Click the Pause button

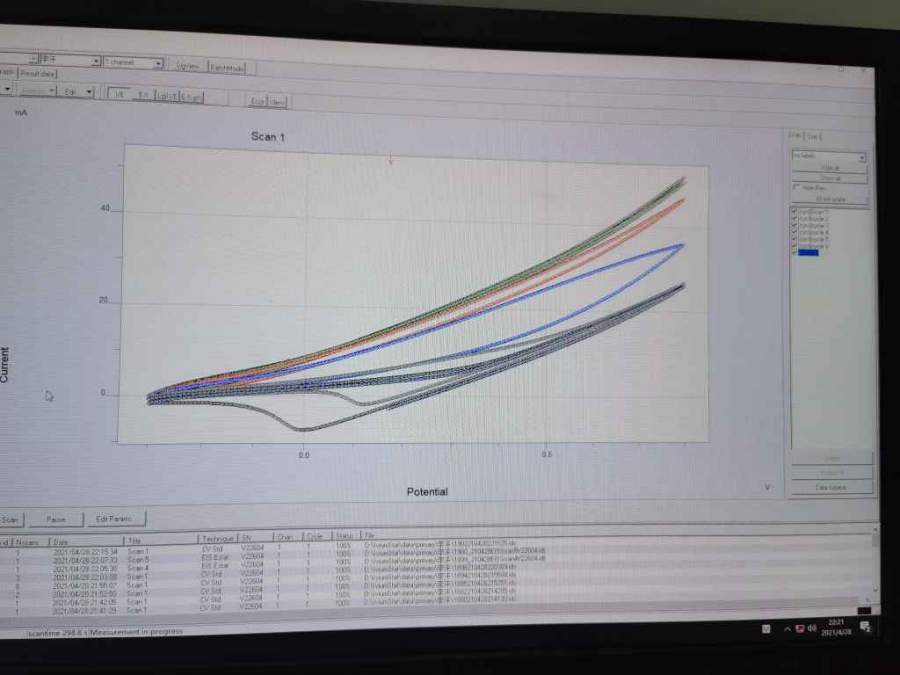pos(56,519)
